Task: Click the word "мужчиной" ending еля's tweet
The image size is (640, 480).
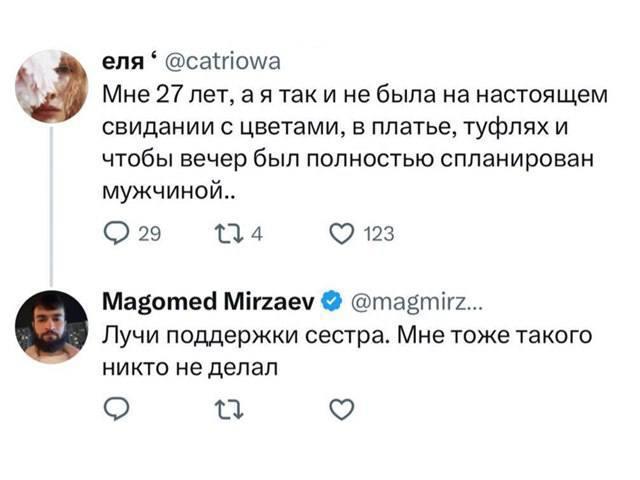Action: [160, 192]
